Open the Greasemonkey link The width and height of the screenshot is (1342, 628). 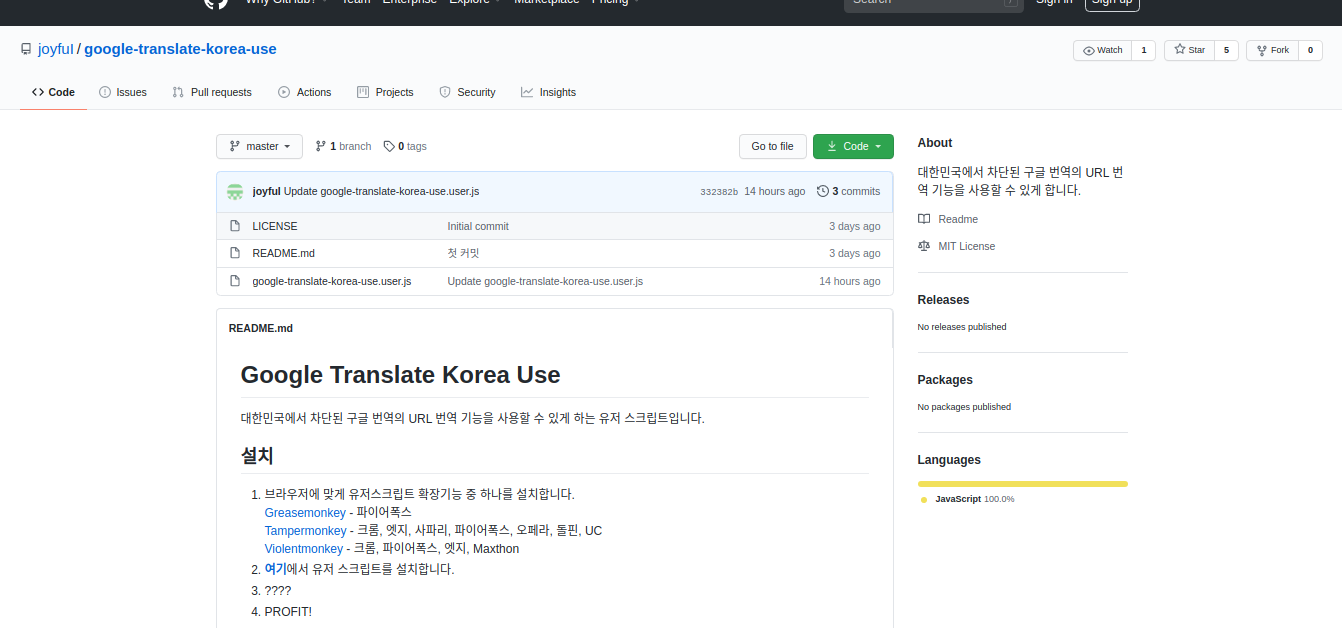(x=305, y=512)
